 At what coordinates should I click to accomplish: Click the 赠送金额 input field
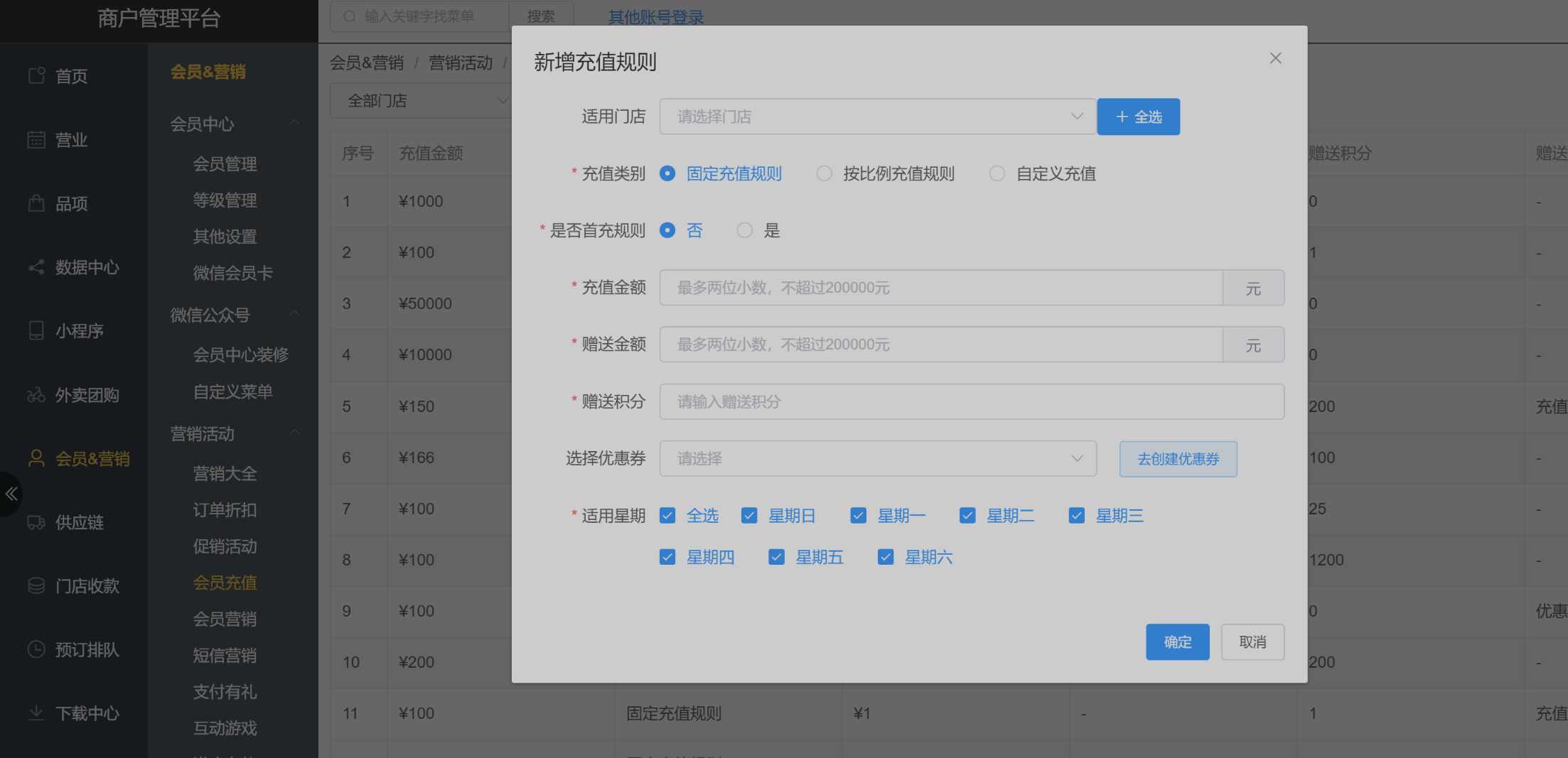pyautogui.click(x=941, y=345)
